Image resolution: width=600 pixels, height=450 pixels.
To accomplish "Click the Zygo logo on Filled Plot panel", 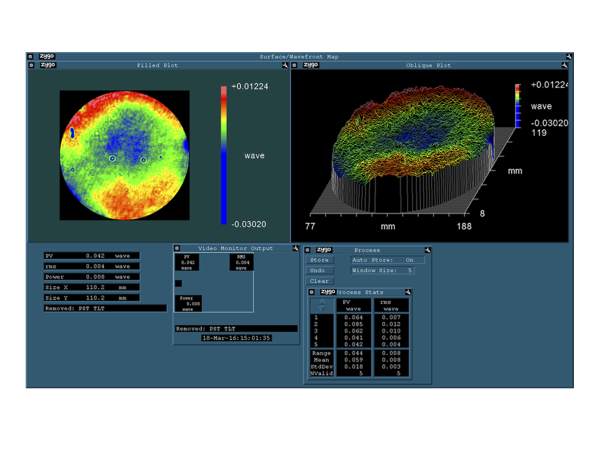I will pyautogui.click(x=46, y=65).
